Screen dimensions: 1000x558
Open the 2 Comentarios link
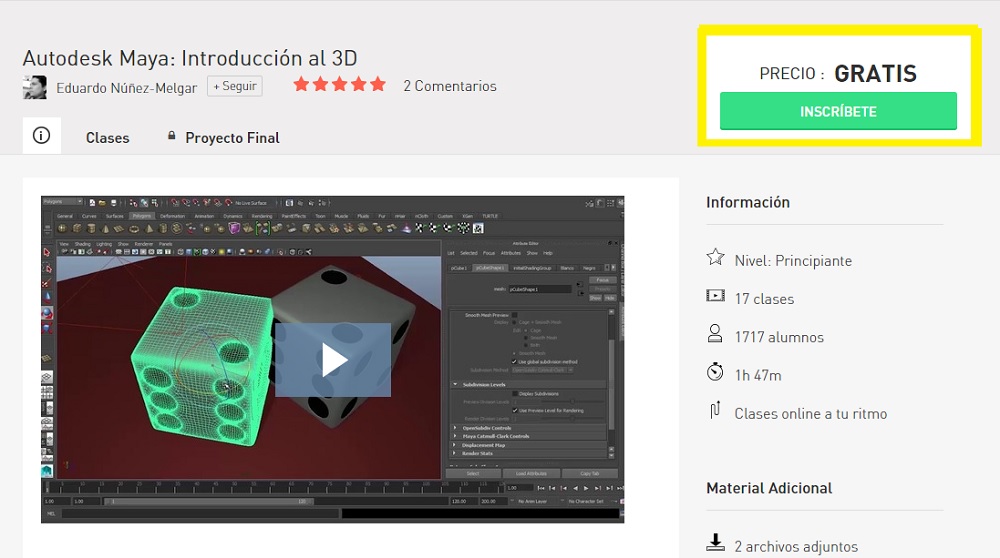[450, 86]
